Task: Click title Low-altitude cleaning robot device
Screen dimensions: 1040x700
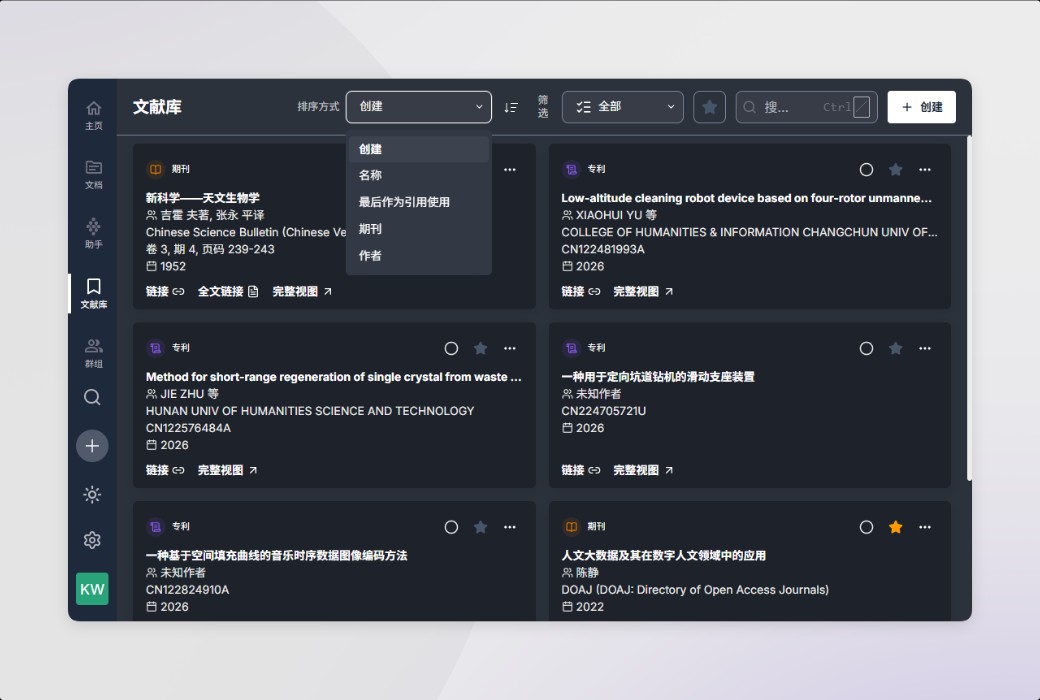Action: point(746,198)
